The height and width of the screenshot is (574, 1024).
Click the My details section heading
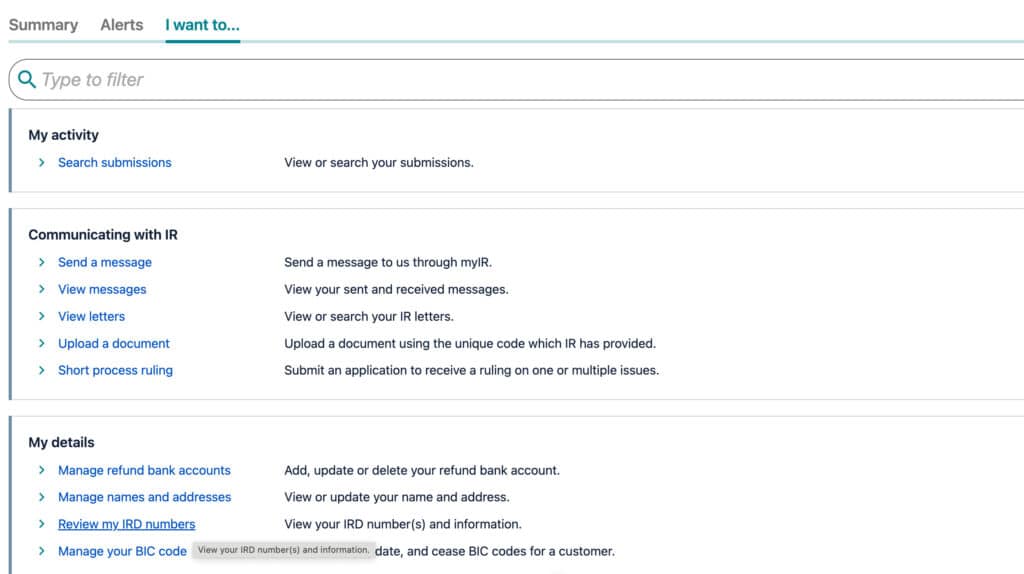pyautogui.click(x=61, y=443)
